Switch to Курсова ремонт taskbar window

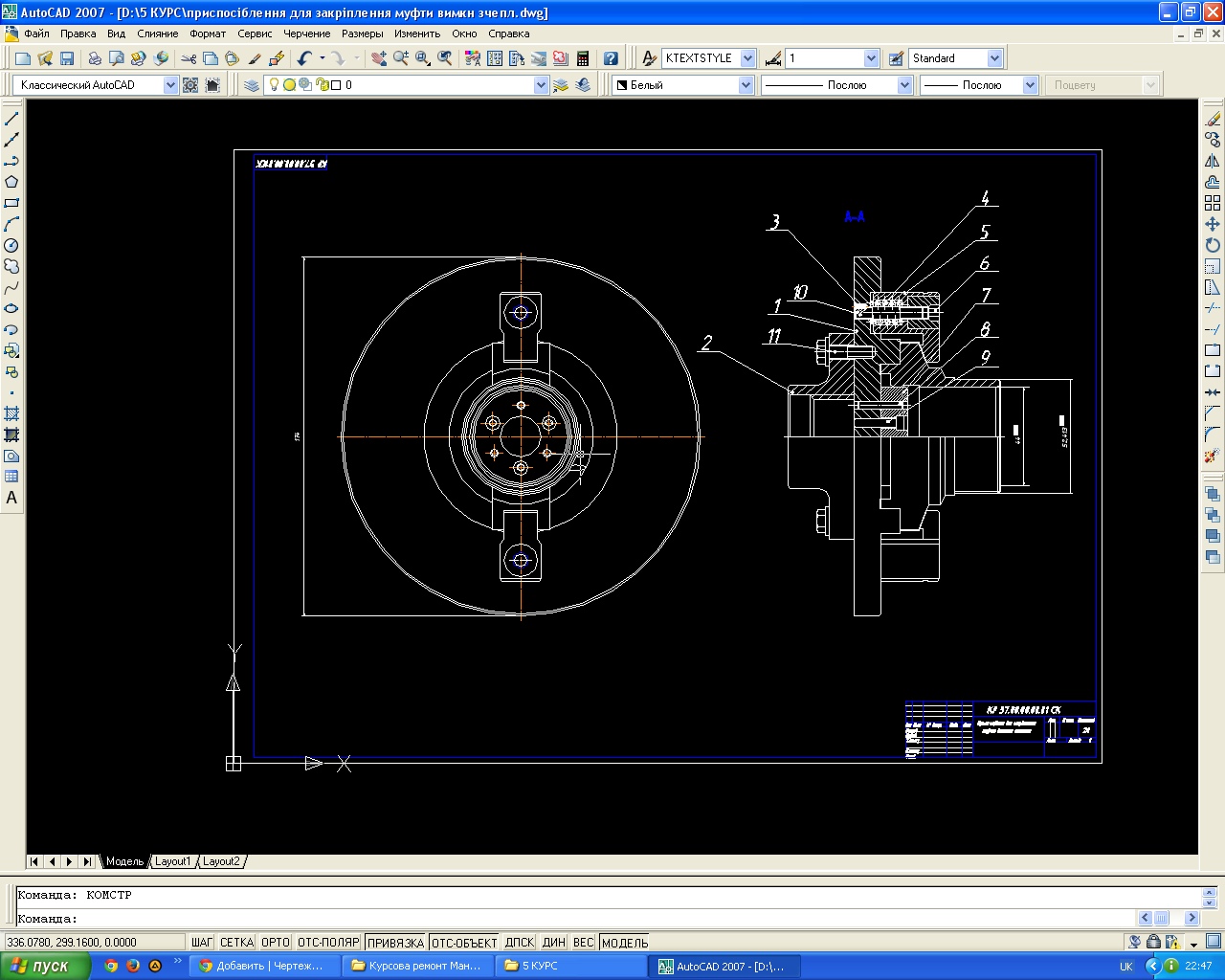pyautogui.click(x=418, y=966)
